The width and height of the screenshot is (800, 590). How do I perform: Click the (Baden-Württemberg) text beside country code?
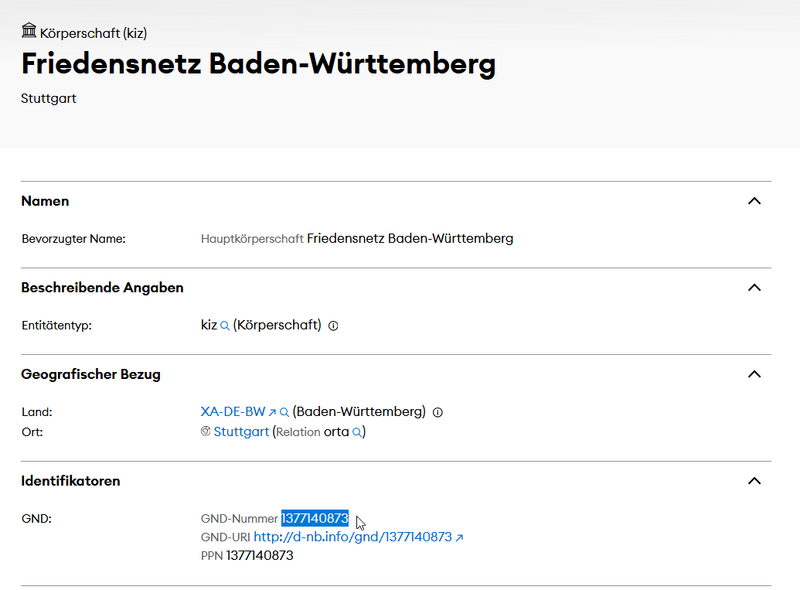359,412
